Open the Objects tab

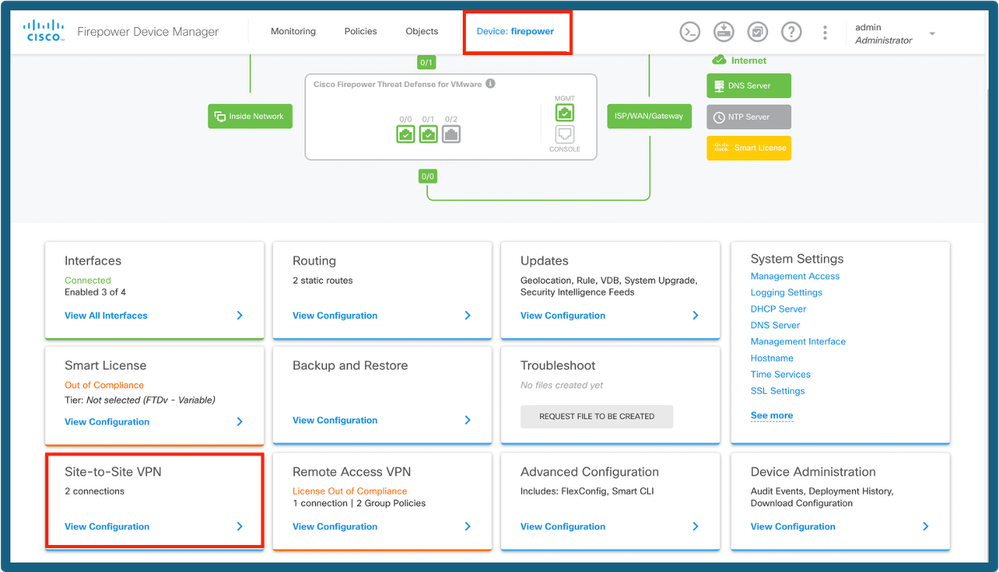(422, 31)
